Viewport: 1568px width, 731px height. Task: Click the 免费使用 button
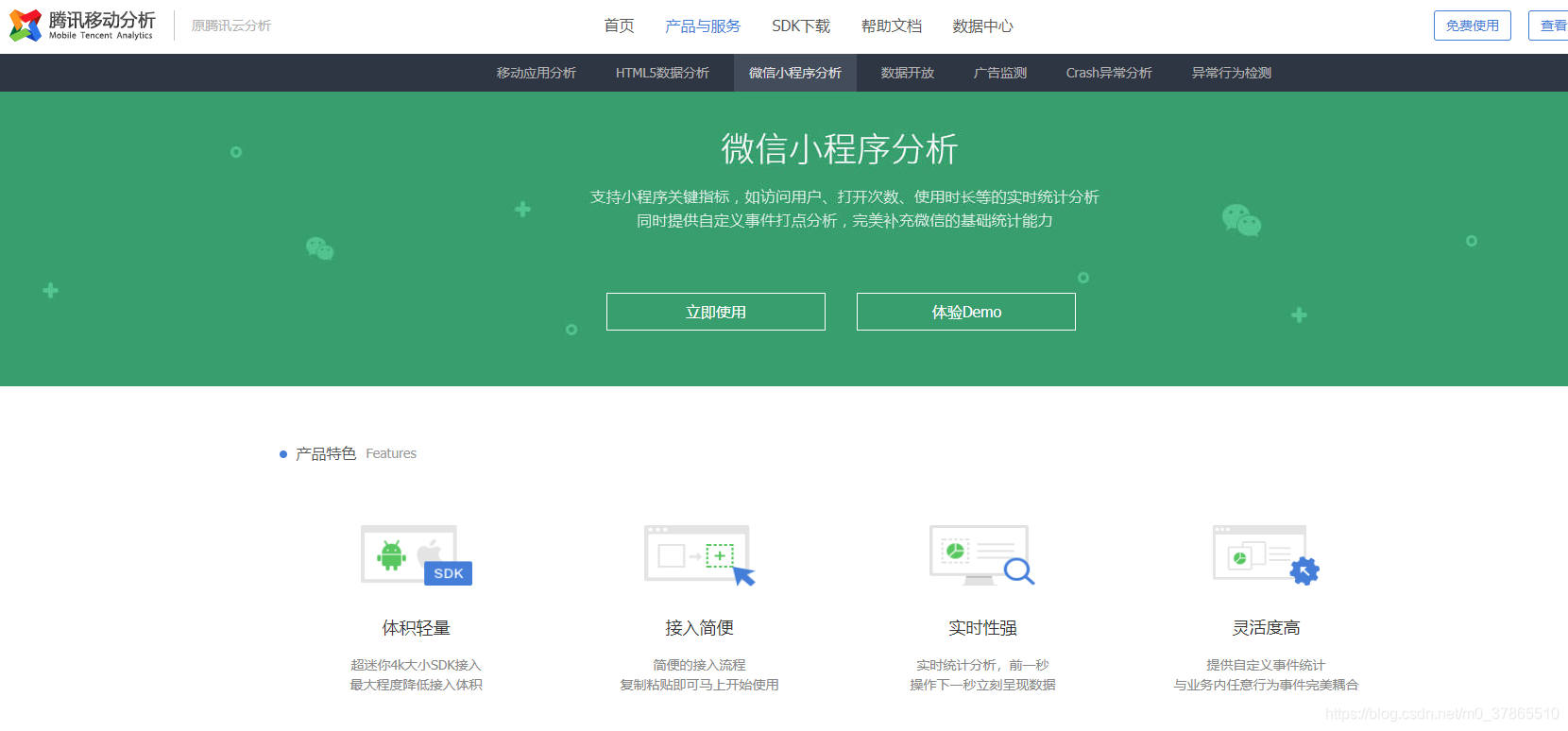tap(1473, 25)
